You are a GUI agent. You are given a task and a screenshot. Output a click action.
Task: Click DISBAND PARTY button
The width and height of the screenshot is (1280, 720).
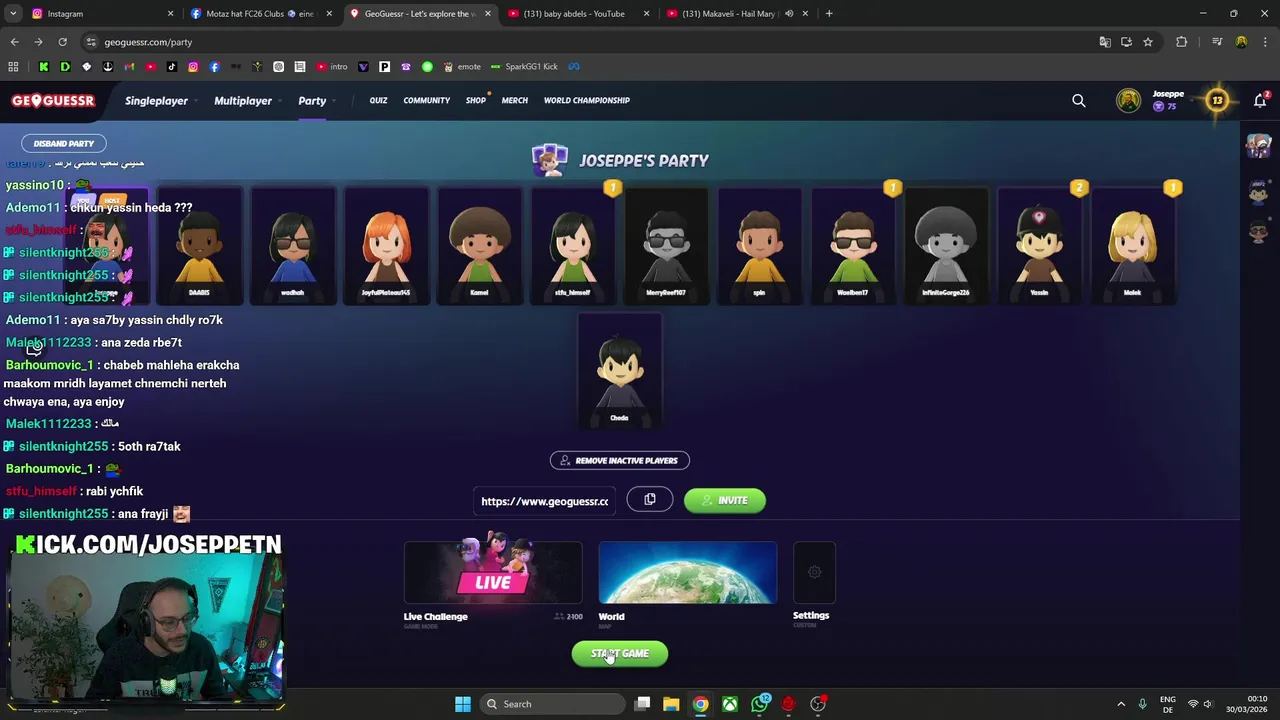click(x=64, y=143)
